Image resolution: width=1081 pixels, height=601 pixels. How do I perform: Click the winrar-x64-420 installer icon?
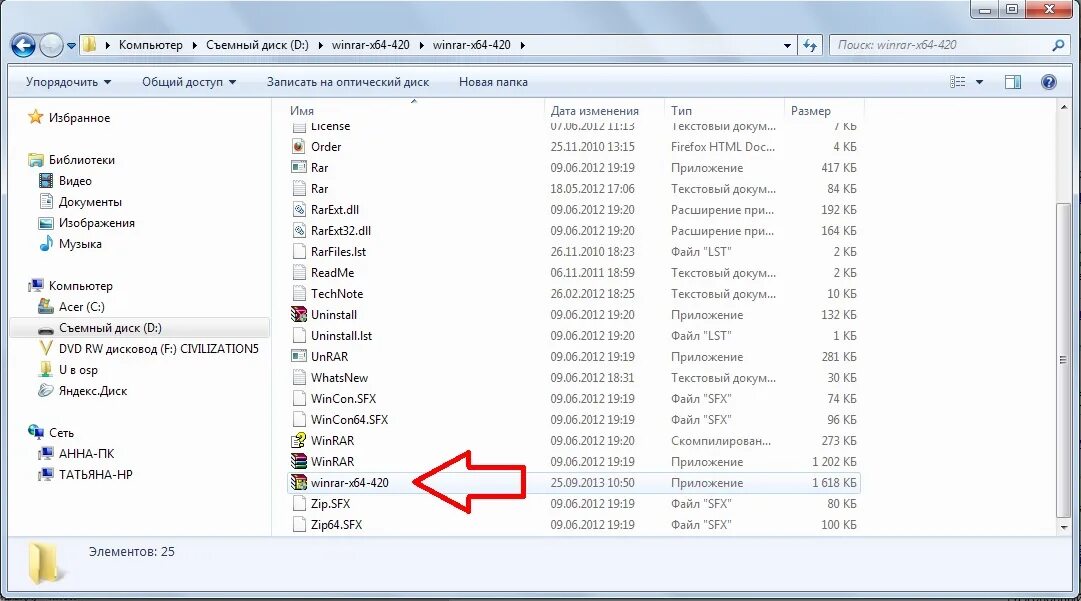[299, 483]
